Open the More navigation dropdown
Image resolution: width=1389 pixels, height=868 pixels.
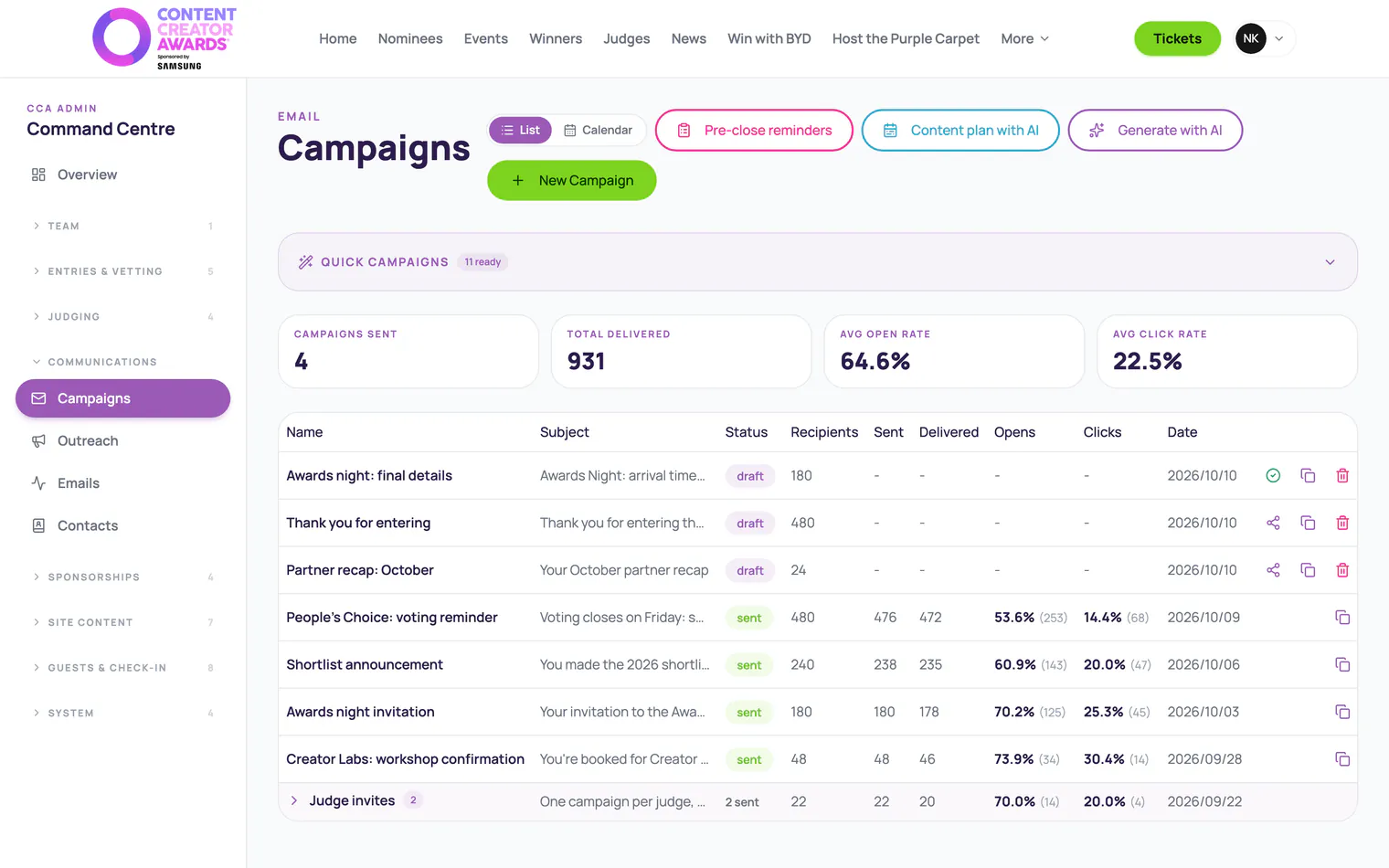point(1024,38)
